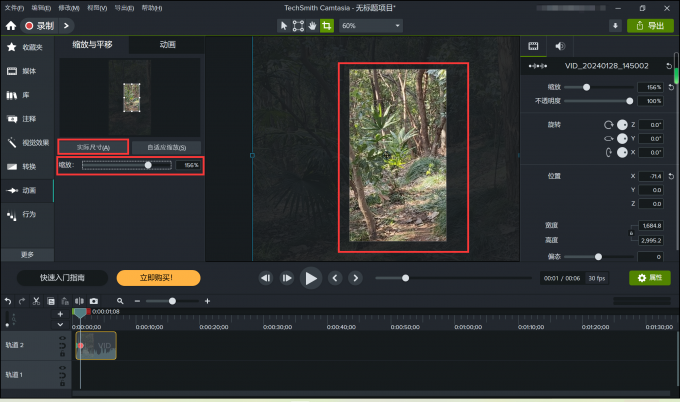The width and height of the screenshot is (680, 402).
Task: Select the crop tool in canvas toolbar
Action: click(326, 25)
